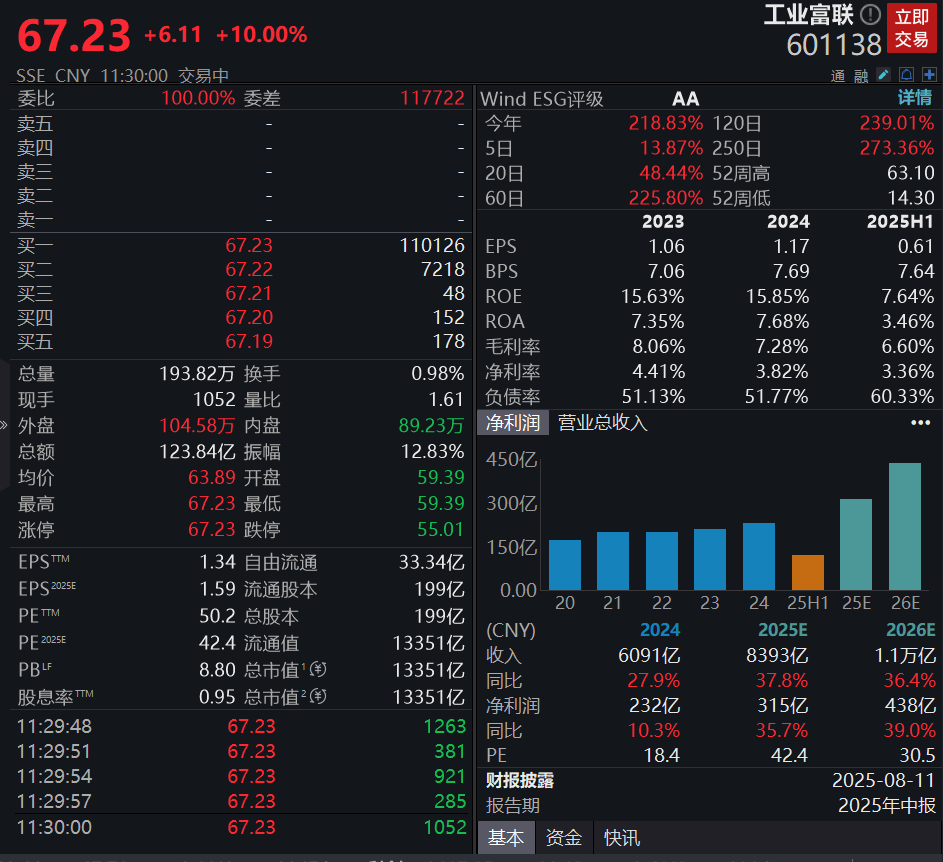
Task: Click the 换手 value 0.98%
Action: click(437, 374)
